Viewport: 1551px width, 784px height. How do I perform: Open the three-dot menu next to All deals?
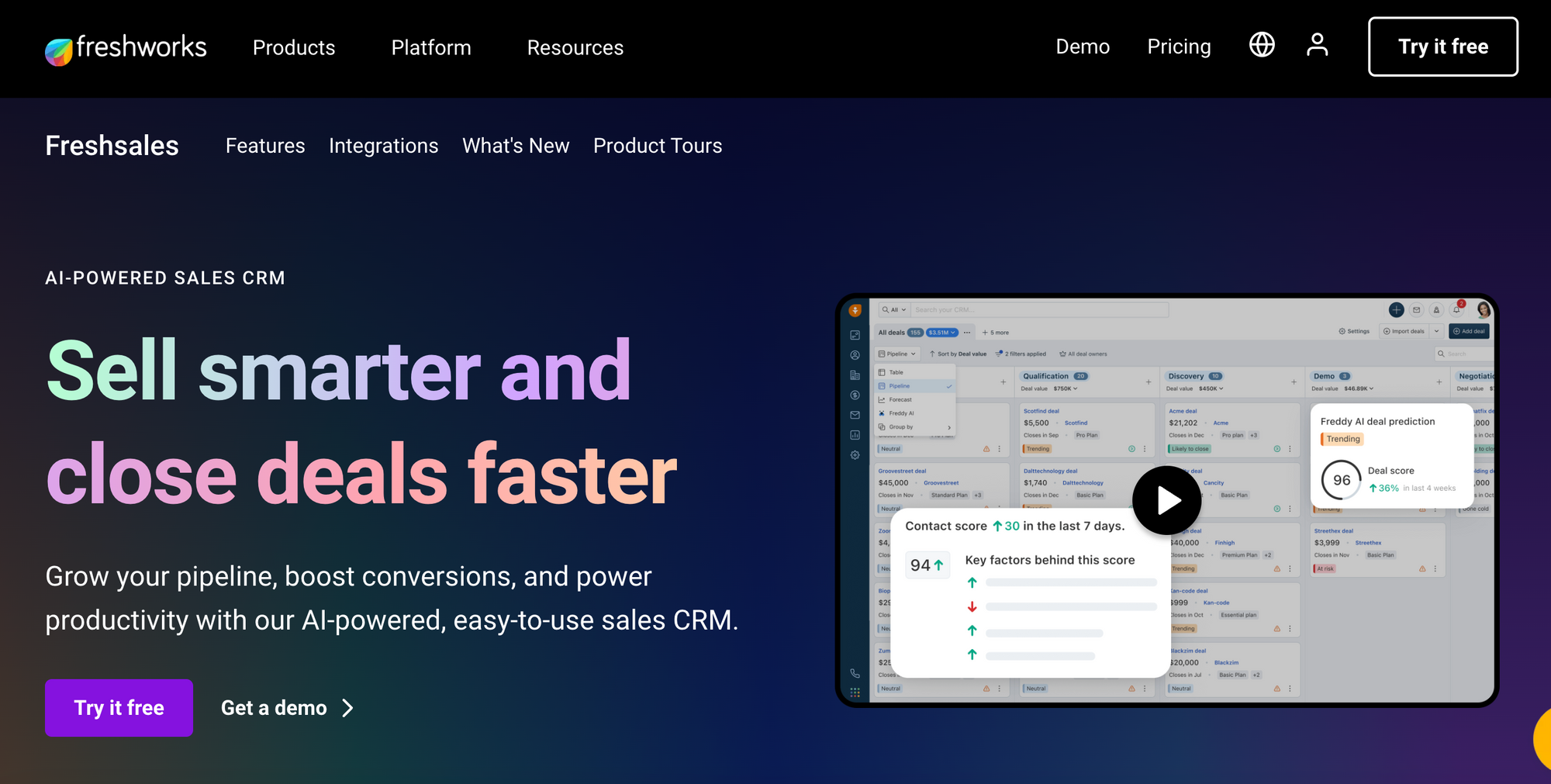pos(967,332)
